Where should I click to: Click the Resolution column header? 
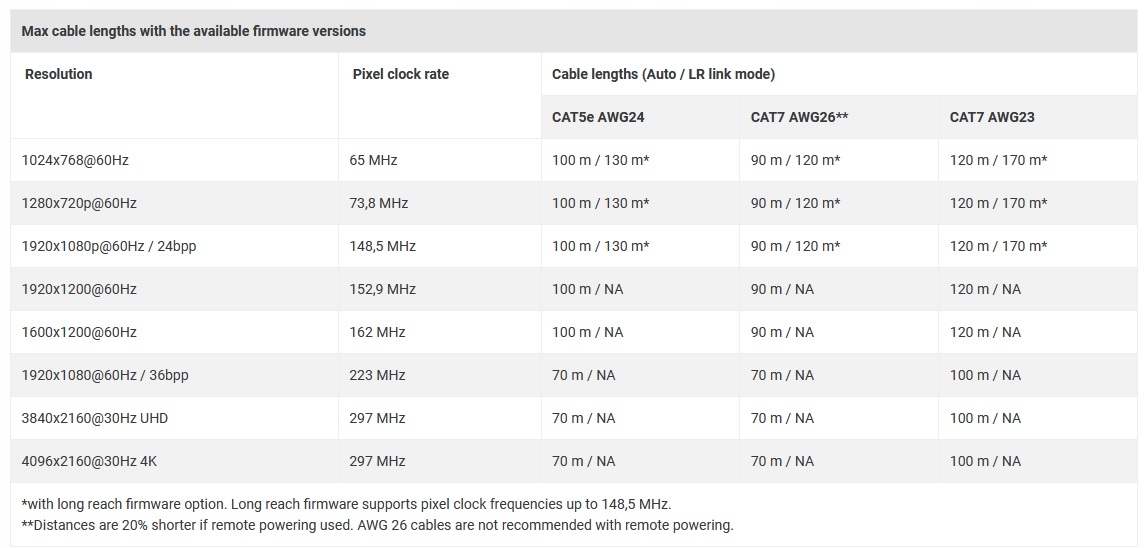[x=59, y=74]
